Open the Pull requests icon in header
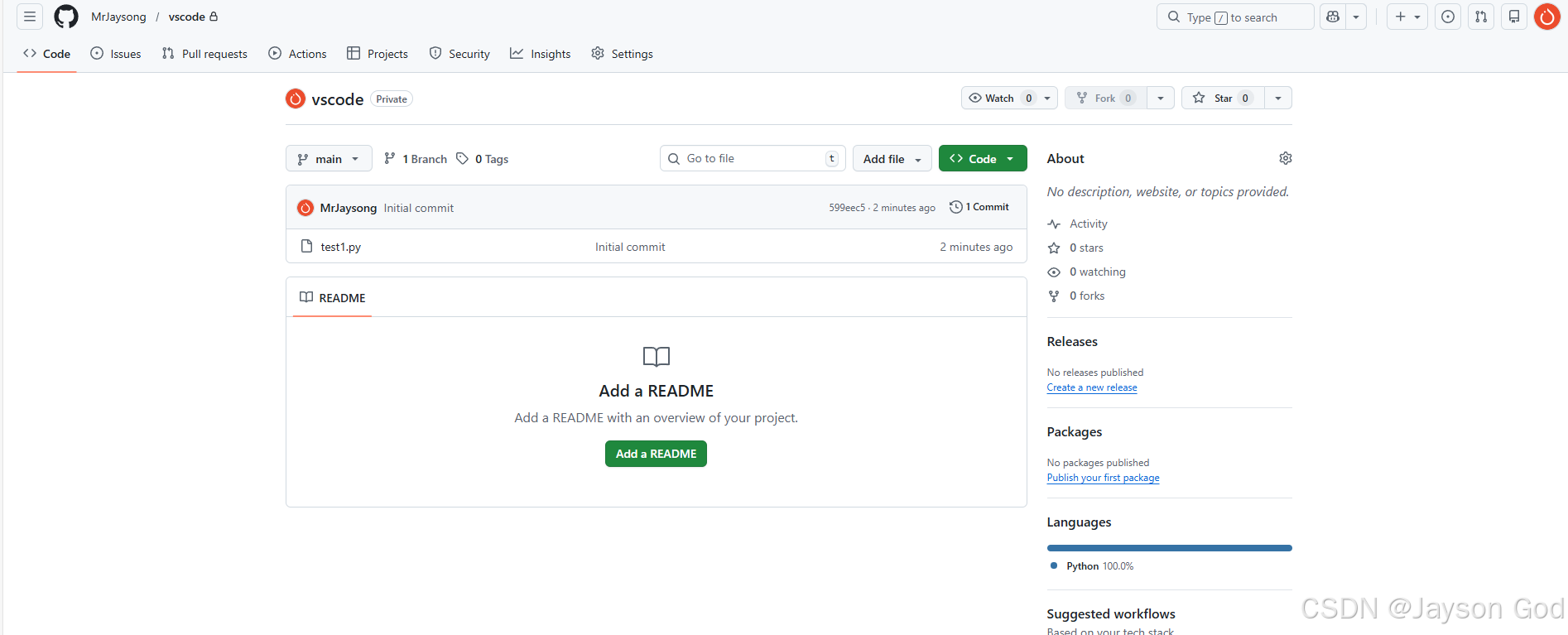This screenshot has width=1568, height=635. [x=1481, y=17]
